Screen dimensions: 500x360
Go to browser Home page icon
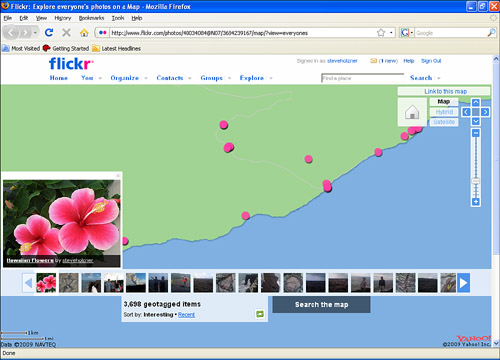[84, 32]
